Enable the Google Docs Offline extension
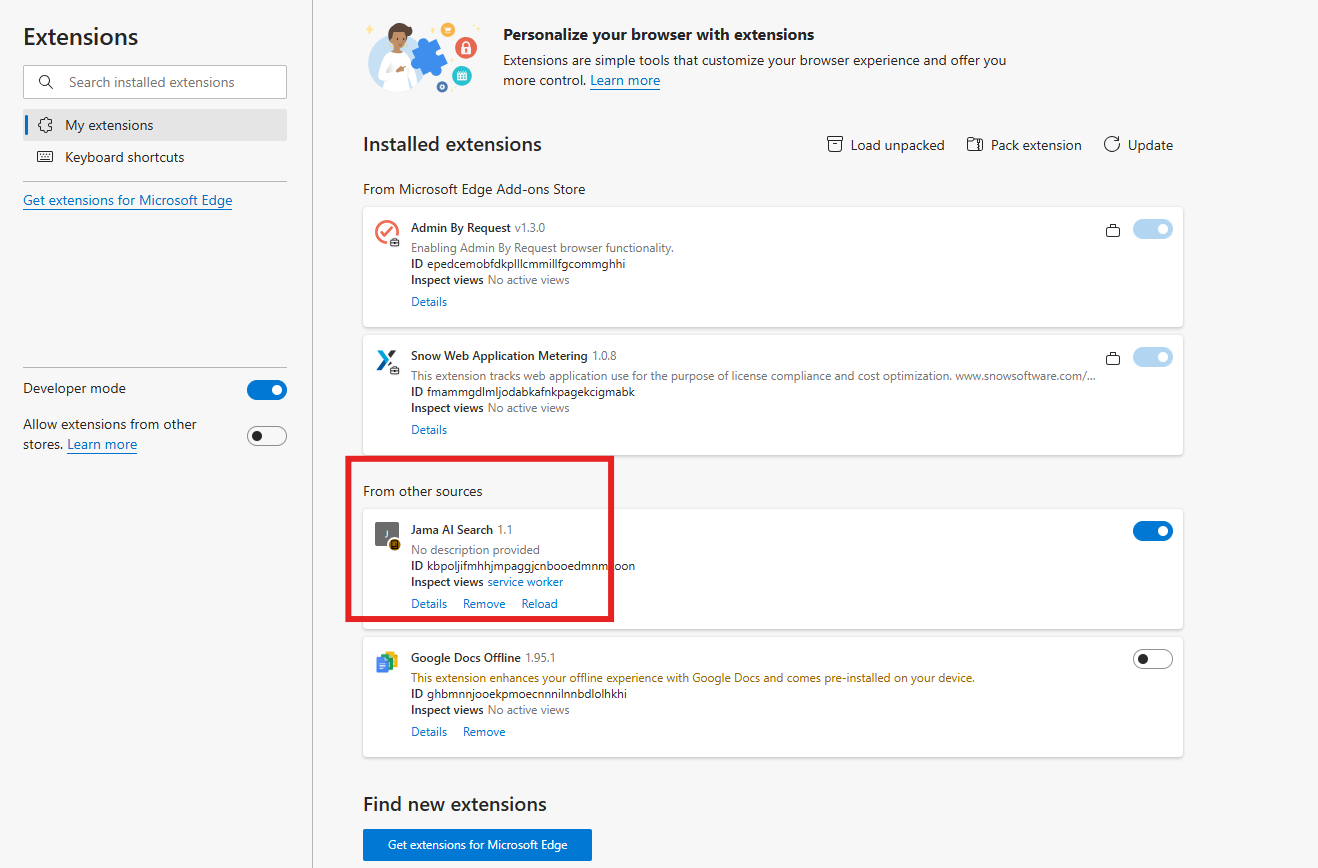Screen dimensions: 1318x868 [x=1153, y=659]
